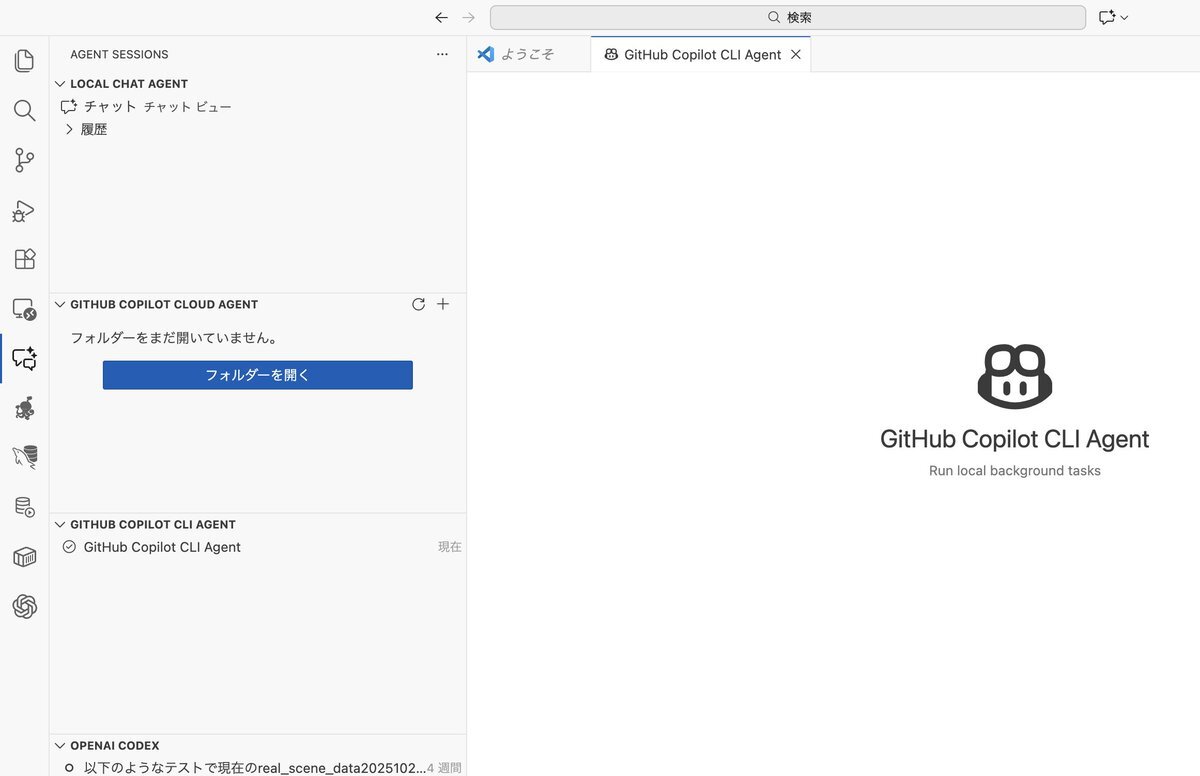Open chat dropdown chevron in title bar
The width and height of the screenshot is (1200, 776).
(x=1125, y=17)
